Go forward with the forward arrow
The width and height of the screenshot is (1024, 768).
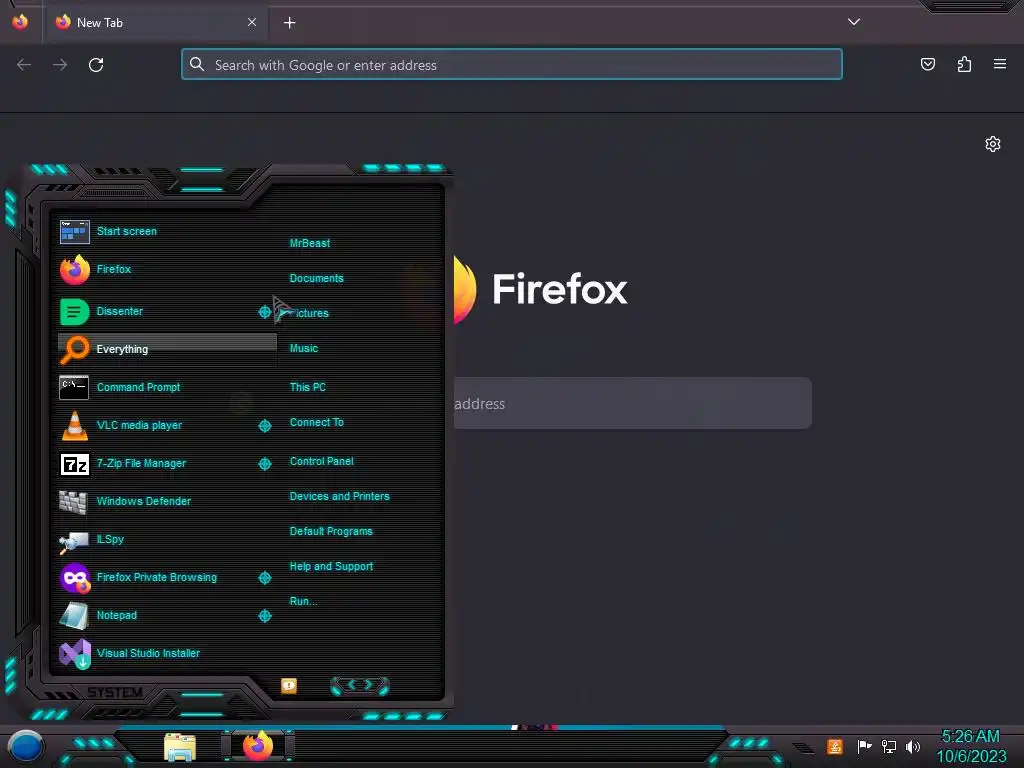coord(60,65)
